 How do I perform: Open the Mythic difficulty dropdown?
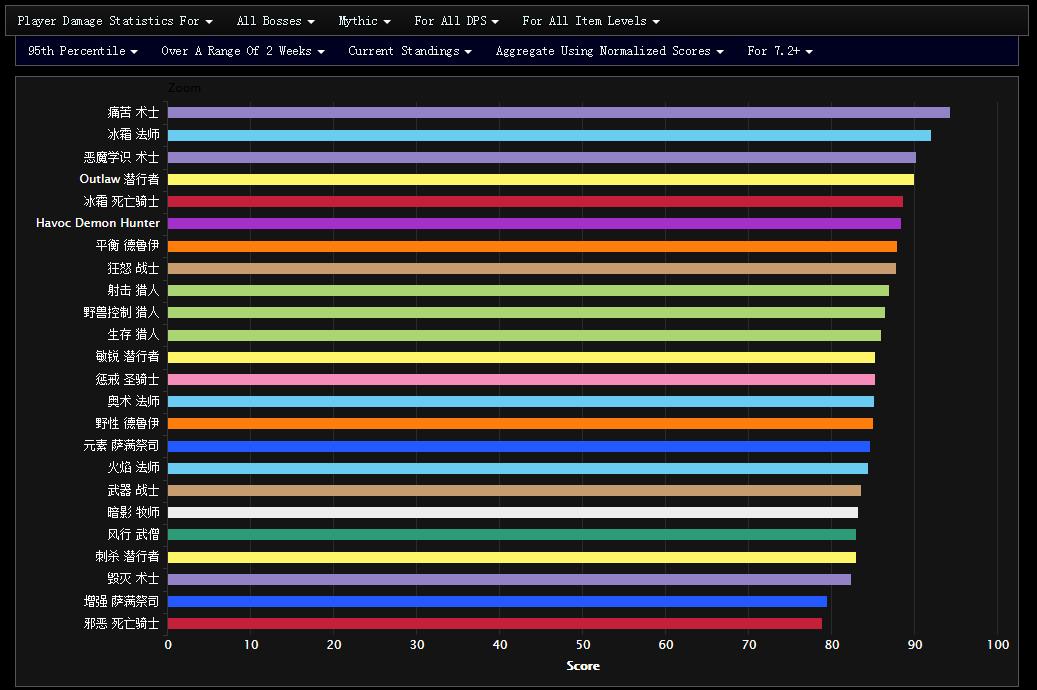point(364,21)
